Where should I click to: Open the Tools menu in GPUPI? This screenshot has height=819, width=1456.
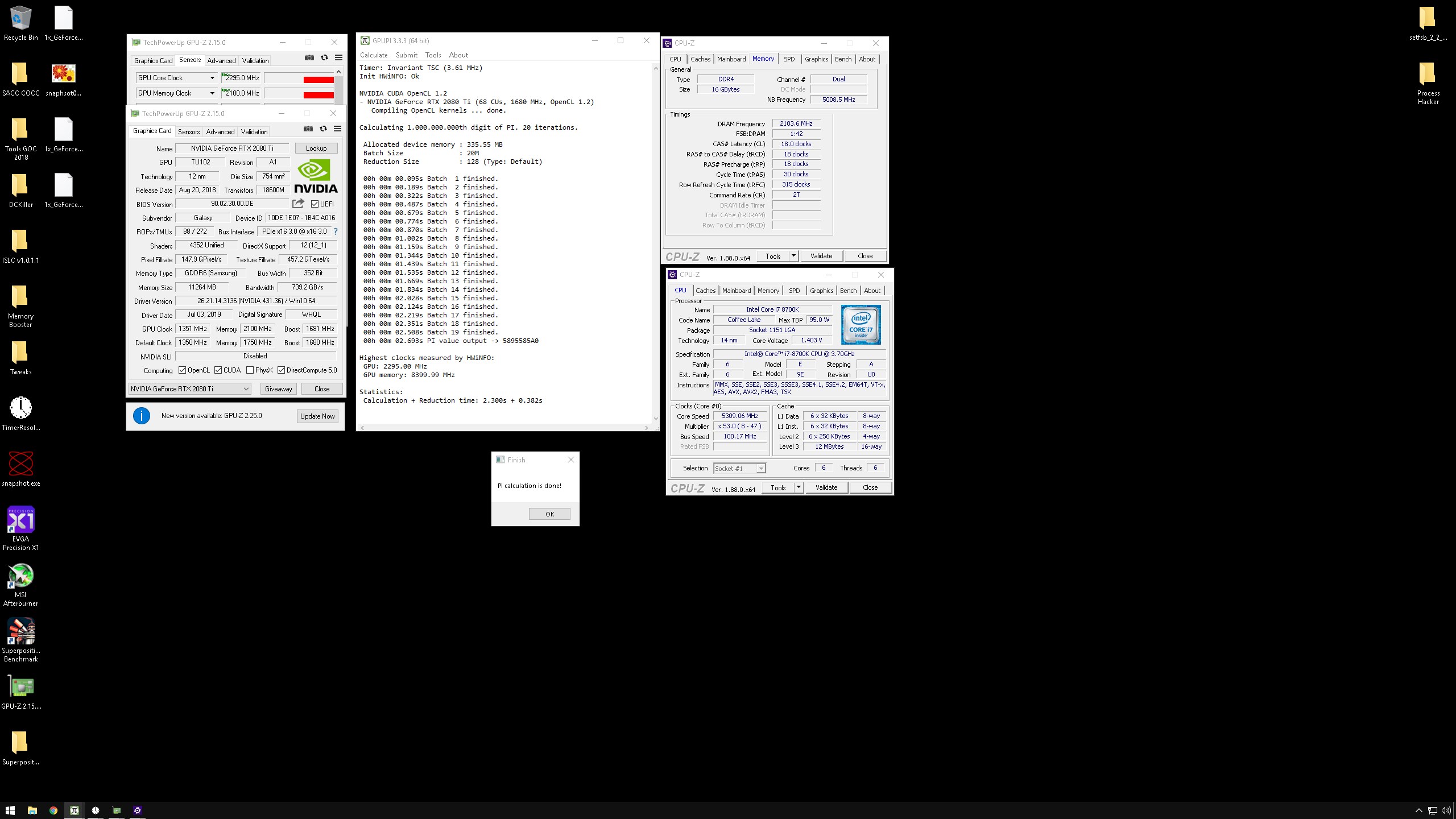pyautogui.click(x=433, y=55)
